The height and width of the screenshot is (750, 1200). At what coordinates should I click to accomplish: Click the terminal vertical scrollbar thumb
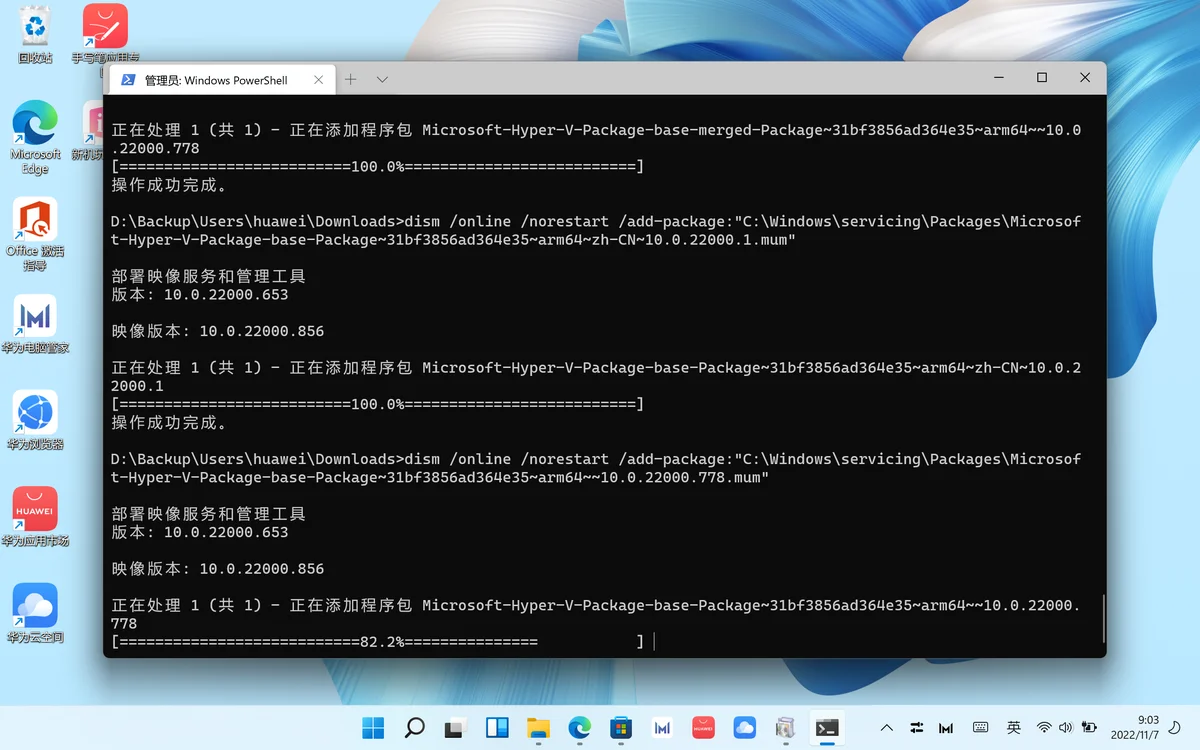1102,619
